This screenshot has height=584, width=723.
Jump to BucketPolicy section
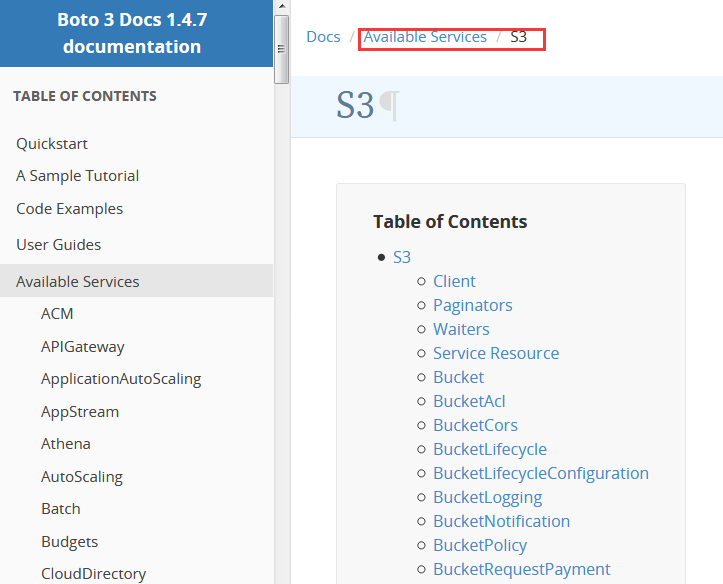pyautogui.click(x=480, y=545)
